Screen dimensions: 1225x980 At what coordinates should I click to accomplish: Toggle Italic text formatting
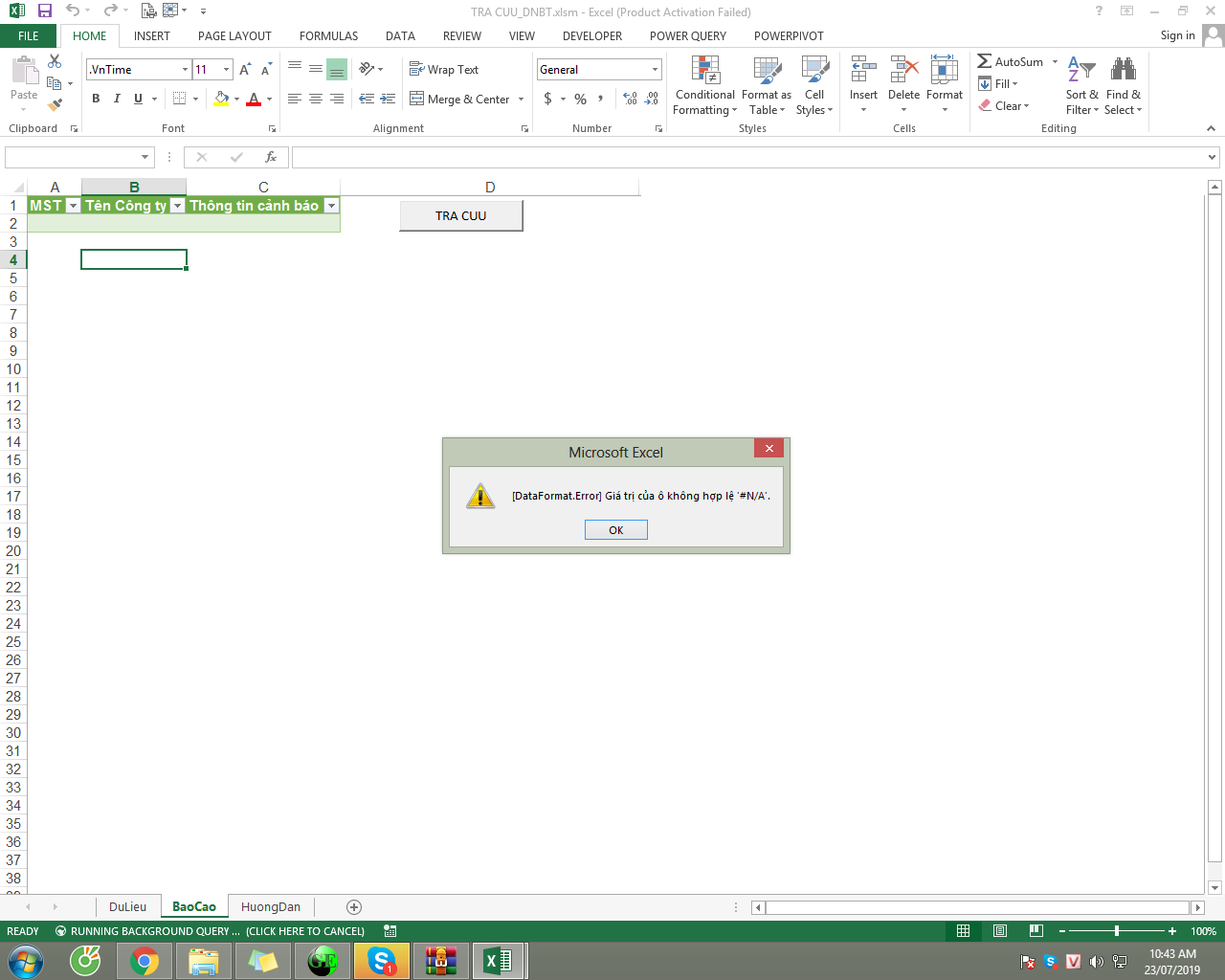(117, 99)
